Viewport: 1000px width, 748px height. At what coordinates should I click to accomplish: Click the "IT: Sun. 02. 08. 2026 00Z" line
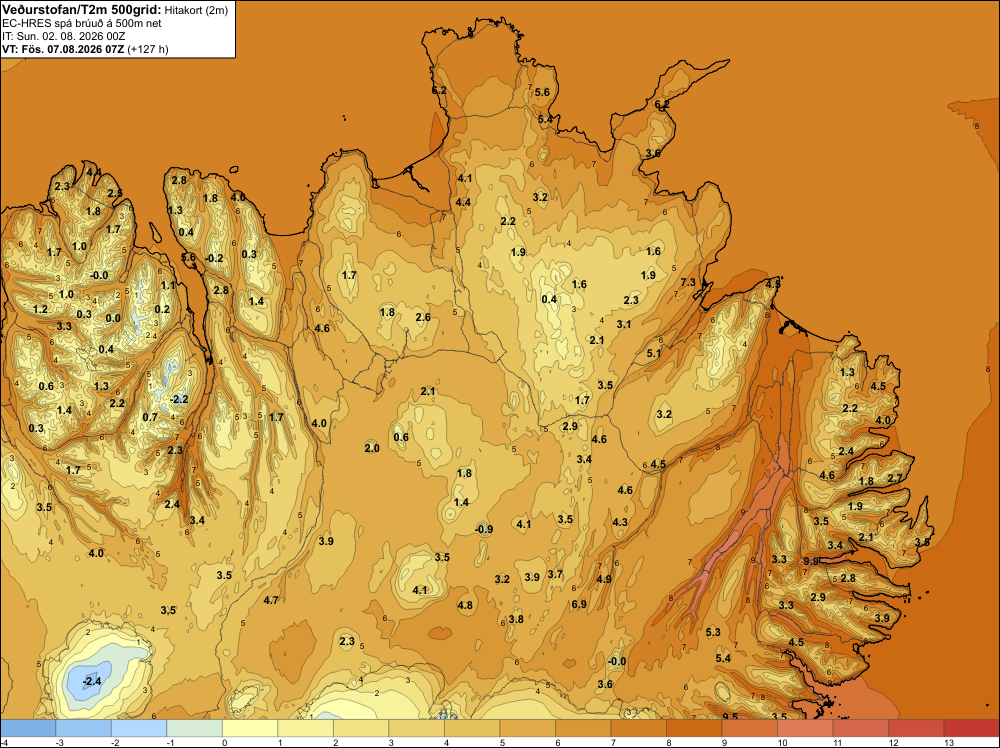pos(64,36)
